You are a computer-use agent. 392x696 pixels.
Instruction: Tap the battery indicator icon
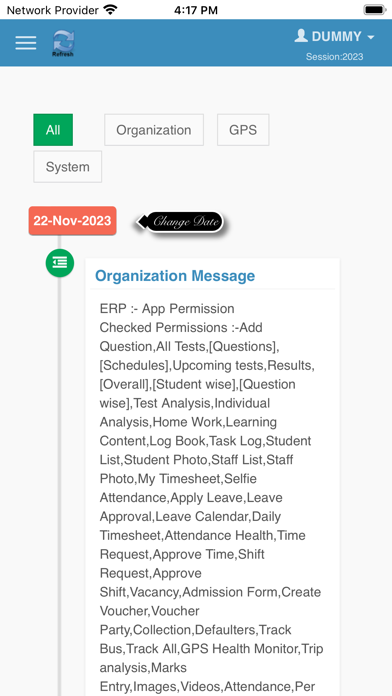(374, 9)
